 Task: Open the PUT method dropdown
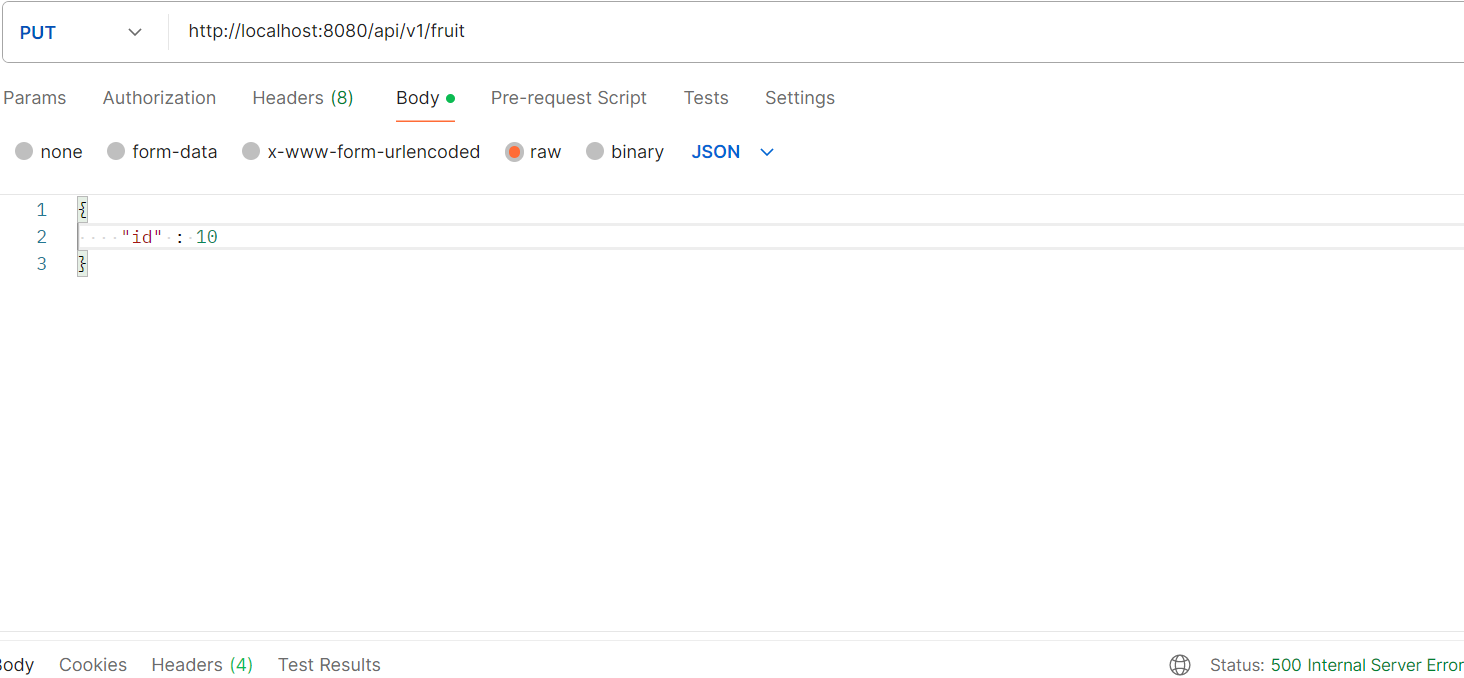click(x=82, y=32)
